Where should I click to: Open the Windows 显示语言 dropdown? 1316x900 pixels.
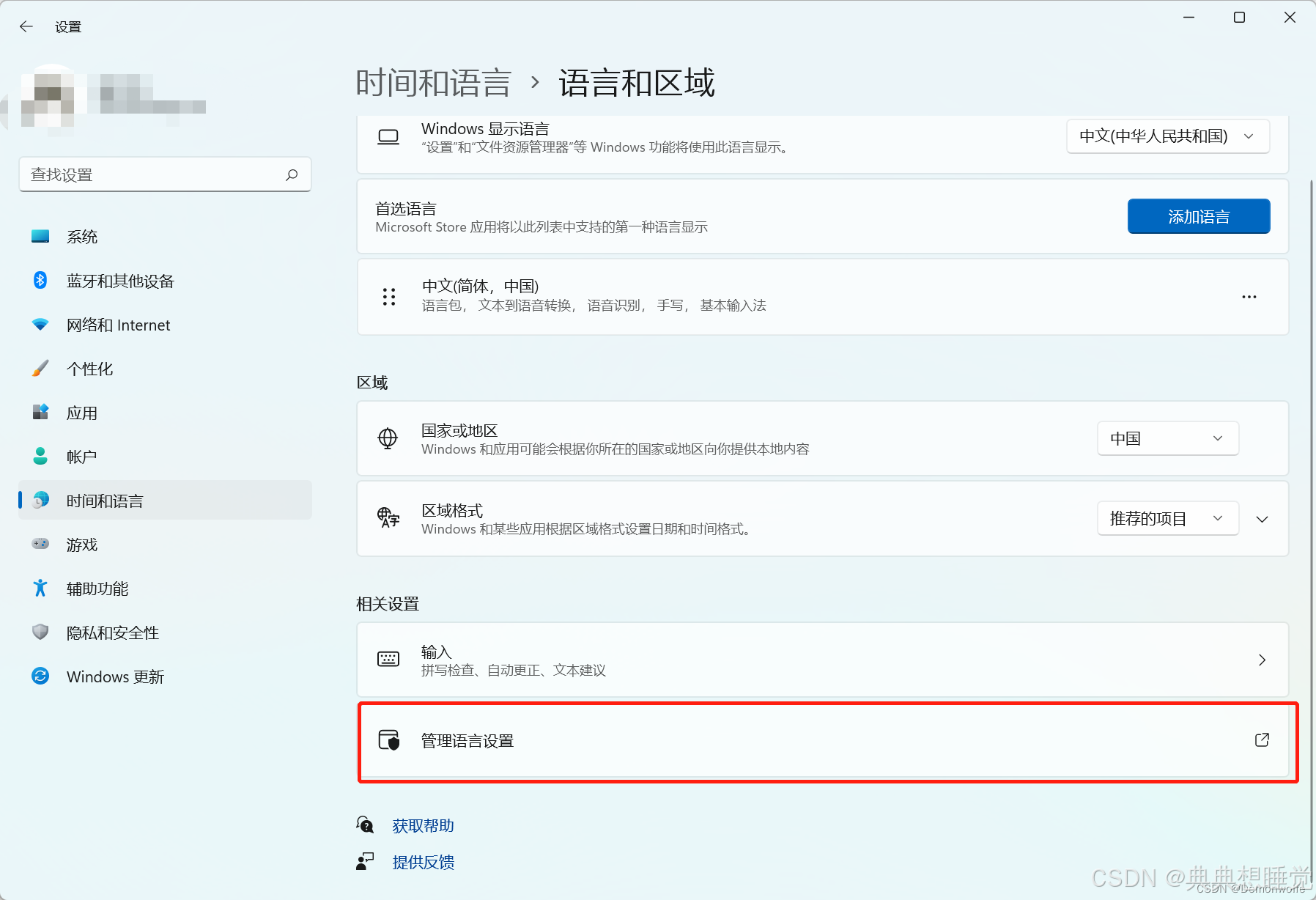pos(1168,136)
